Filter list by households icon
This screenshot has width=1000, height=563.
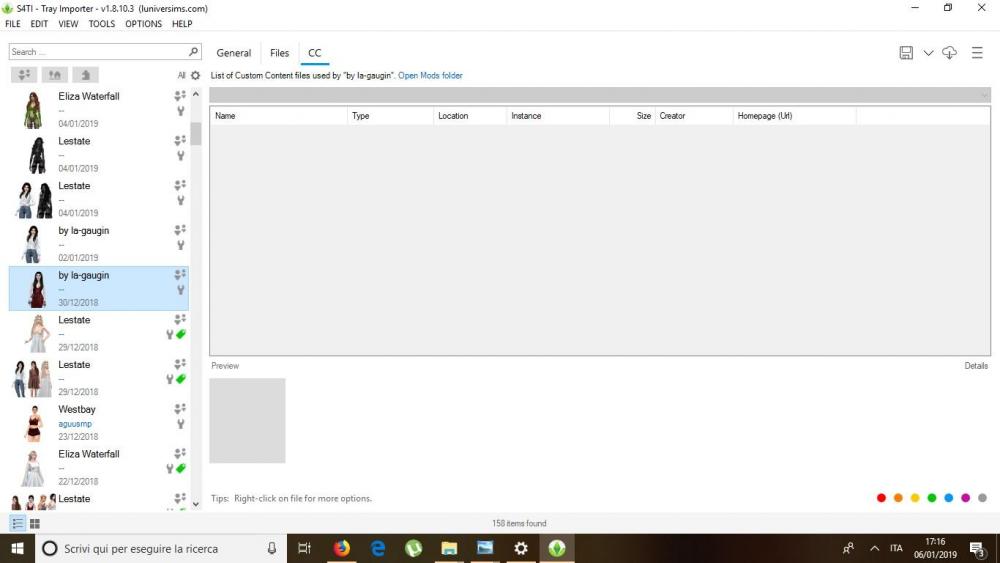[x=24, y=75]
